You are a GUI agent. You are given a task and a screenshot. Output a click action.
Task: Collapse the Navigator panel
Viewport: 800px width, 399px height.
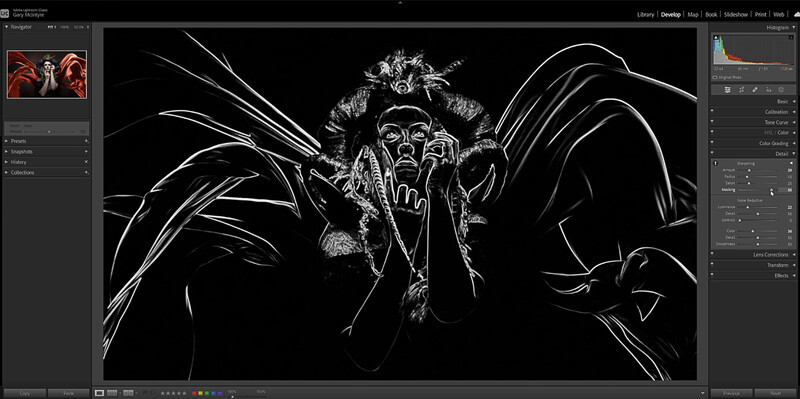[x=6, y=27]
